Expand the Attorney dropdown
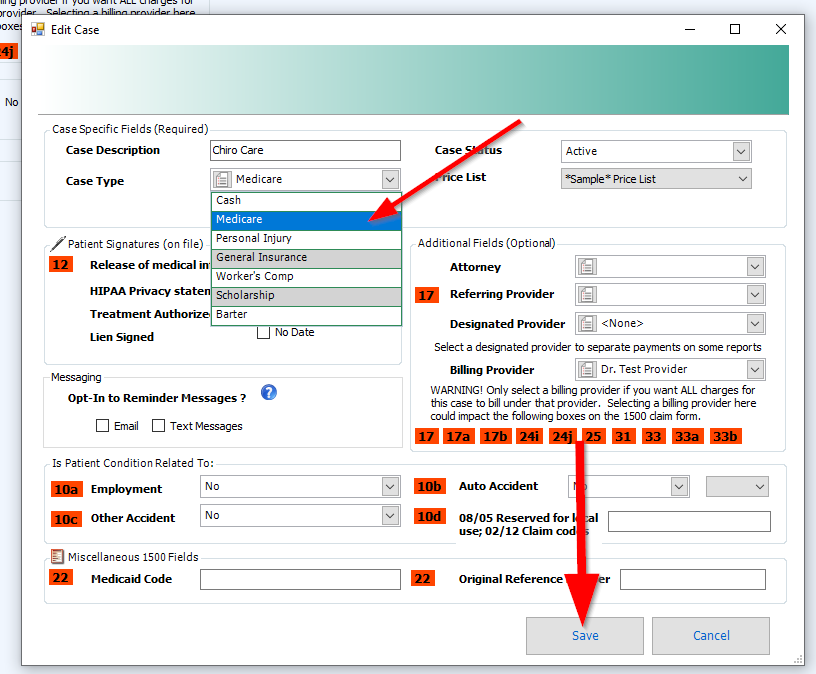816x674 pixels. click(x=755, y=267)
